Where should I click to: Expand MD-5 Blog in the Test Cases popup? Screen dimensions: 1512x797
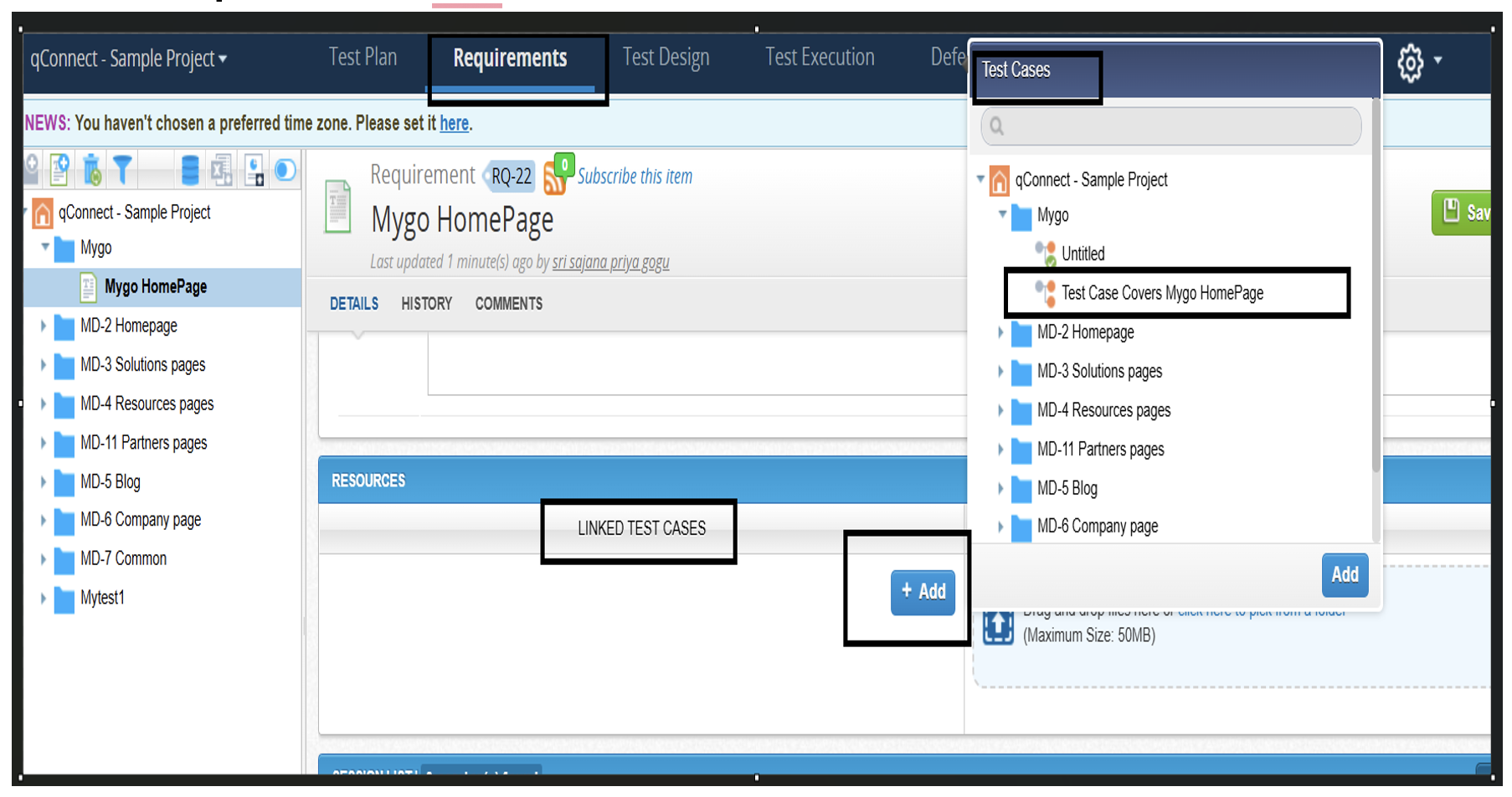pyautogui.click(x=1000, y=488)
